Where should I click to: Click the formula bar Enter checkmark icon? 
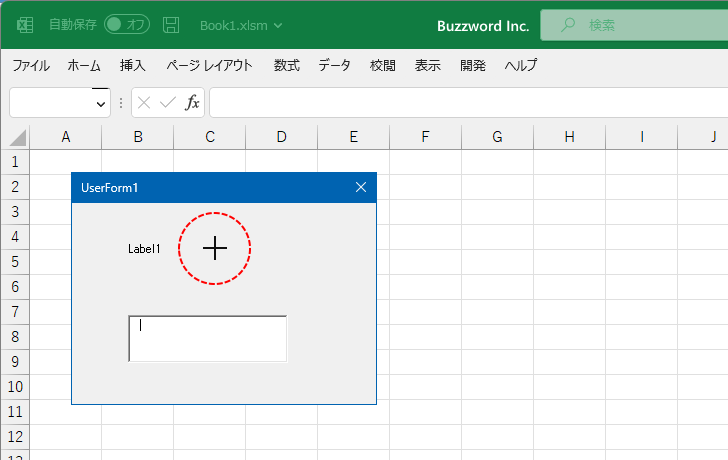pyautogui.click(x=168, y=103)
